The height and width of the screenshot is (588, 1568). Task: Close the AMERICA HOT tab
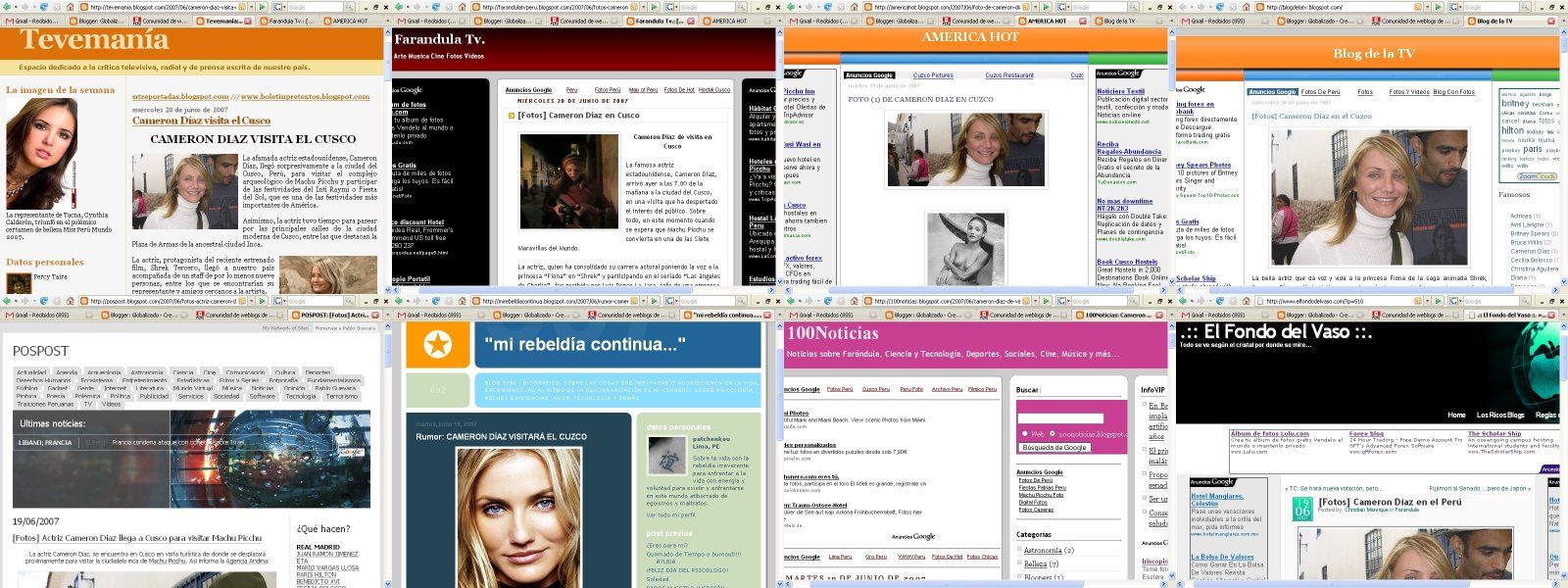point(1083,21)
